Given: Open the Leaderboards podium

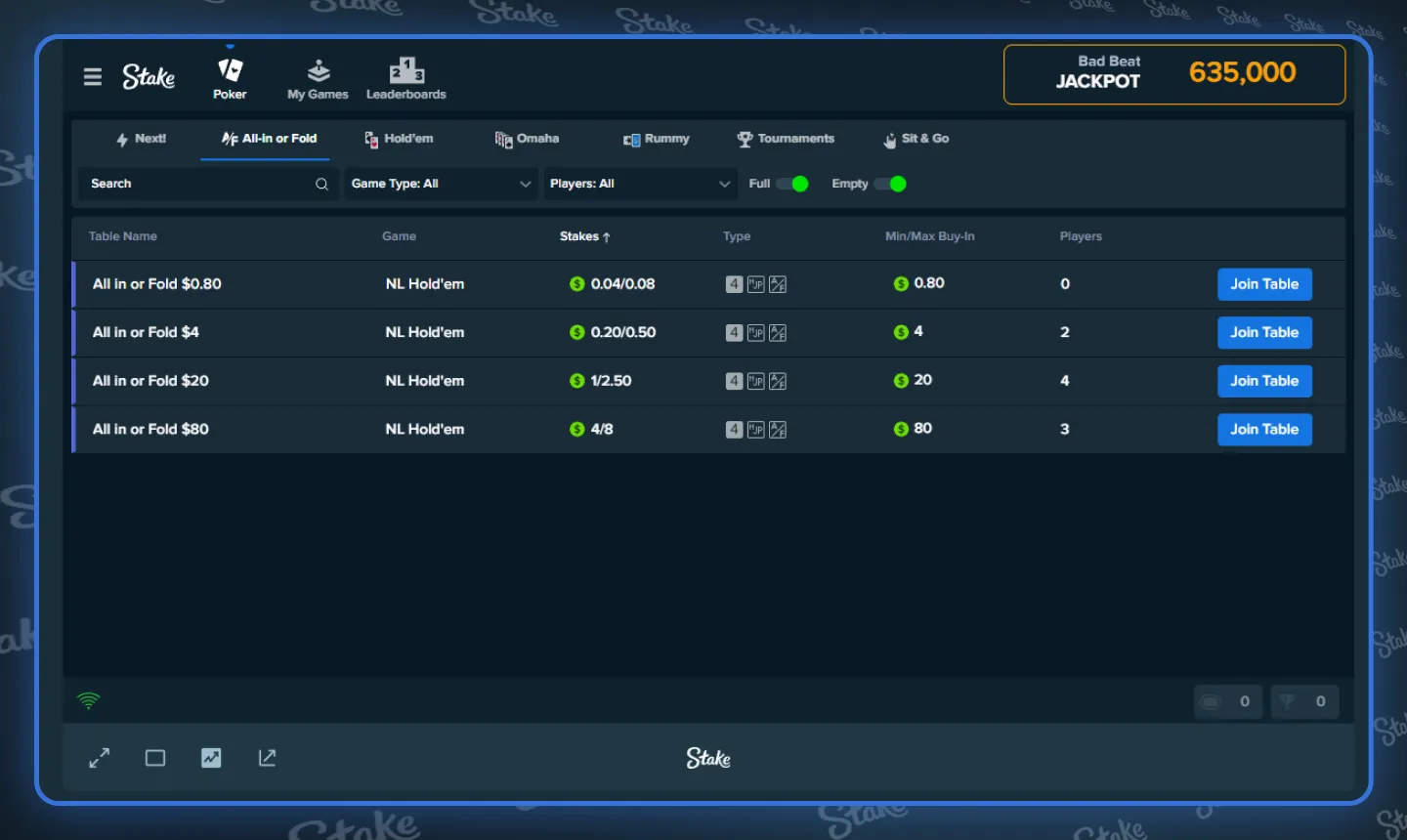Looking at the screenshot, I should click(x=406, y=78).
